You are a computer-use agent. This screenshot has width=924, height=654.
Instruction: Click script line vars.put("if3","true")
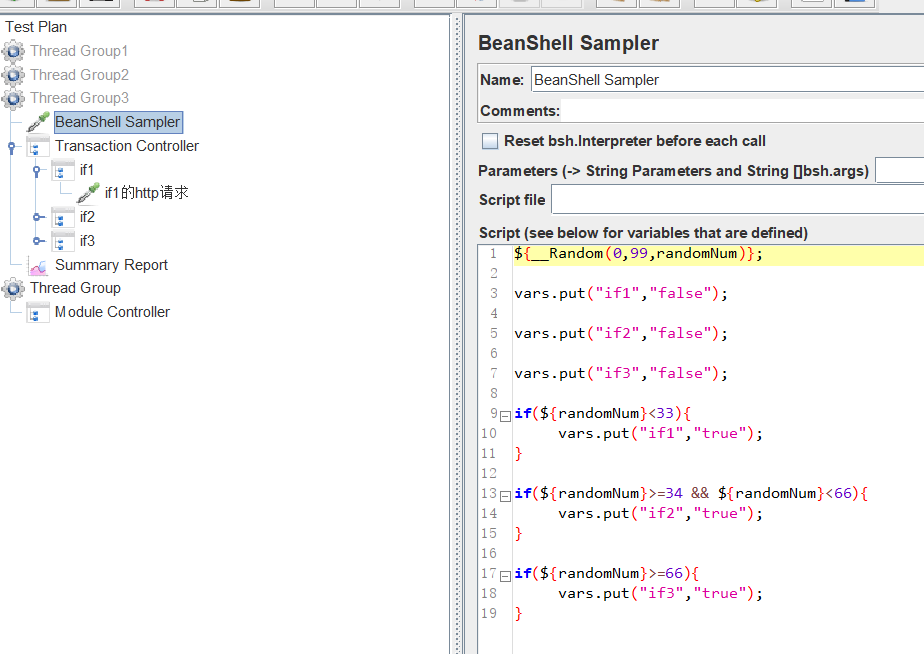pyautogui.click(x=660, y=594)
